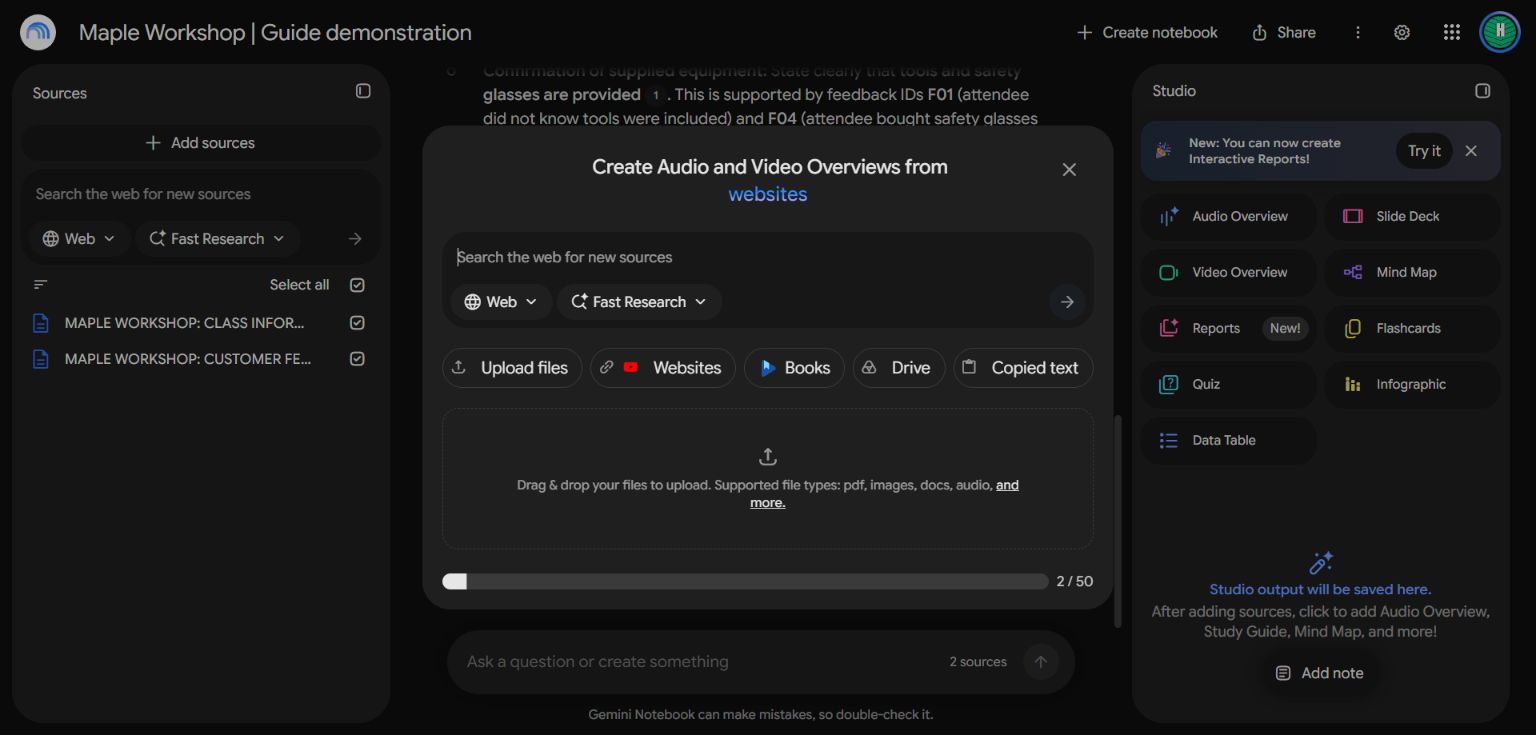Image resolution: width=1536 pixels, height=735 pixels.
Task: Open the account avatar menu
Action: [1499, 32]
